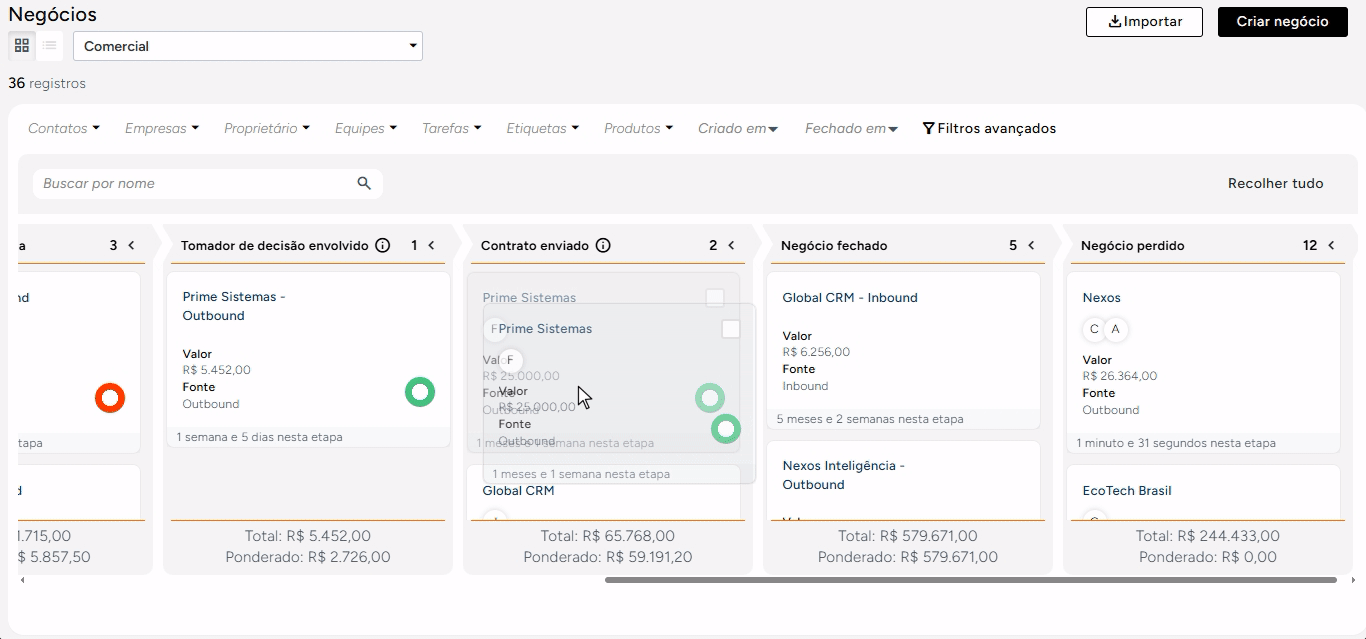Collapse the Negócio perdido column
Image resolution: width=1366 pixels, height=639 pixels.
tap(1331, 246)
